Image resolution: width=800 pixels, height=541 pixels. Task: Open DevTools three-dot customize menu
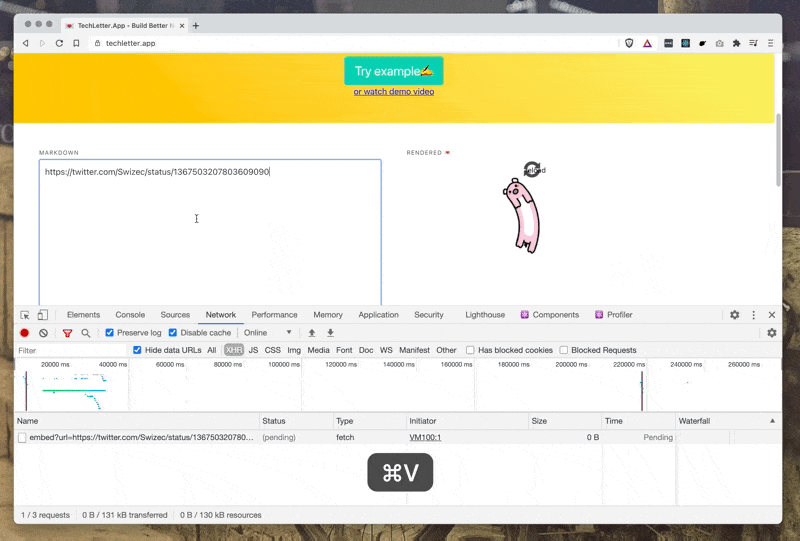[754, 315]
